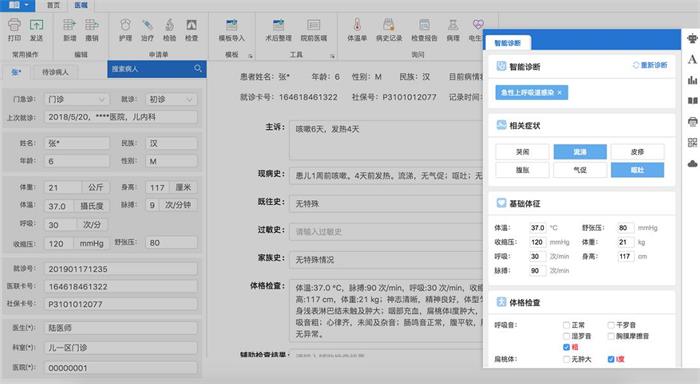Click the letter A icon in right sidebar
This screenshot has width=700, height=384.
[692, 59]
